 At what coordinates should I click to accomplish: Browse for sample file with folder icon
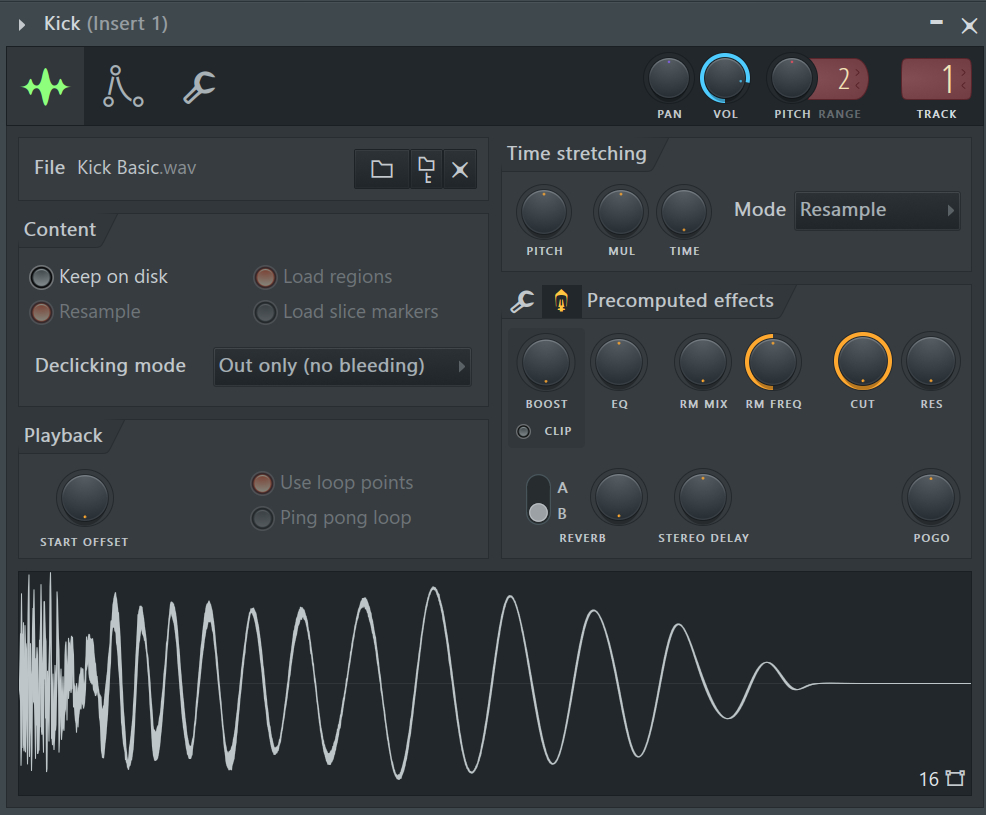[x=381, y=169]
